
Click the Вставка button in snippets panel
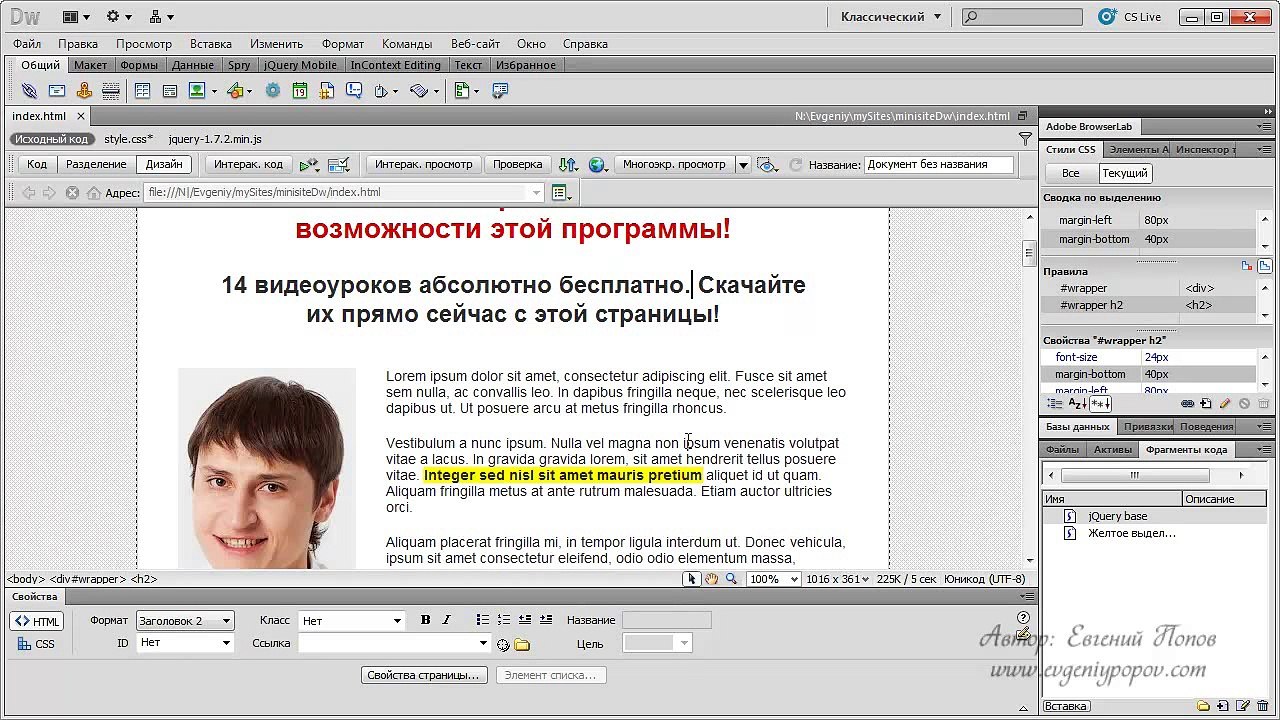pyautogui.click(x=1066, y=707)
